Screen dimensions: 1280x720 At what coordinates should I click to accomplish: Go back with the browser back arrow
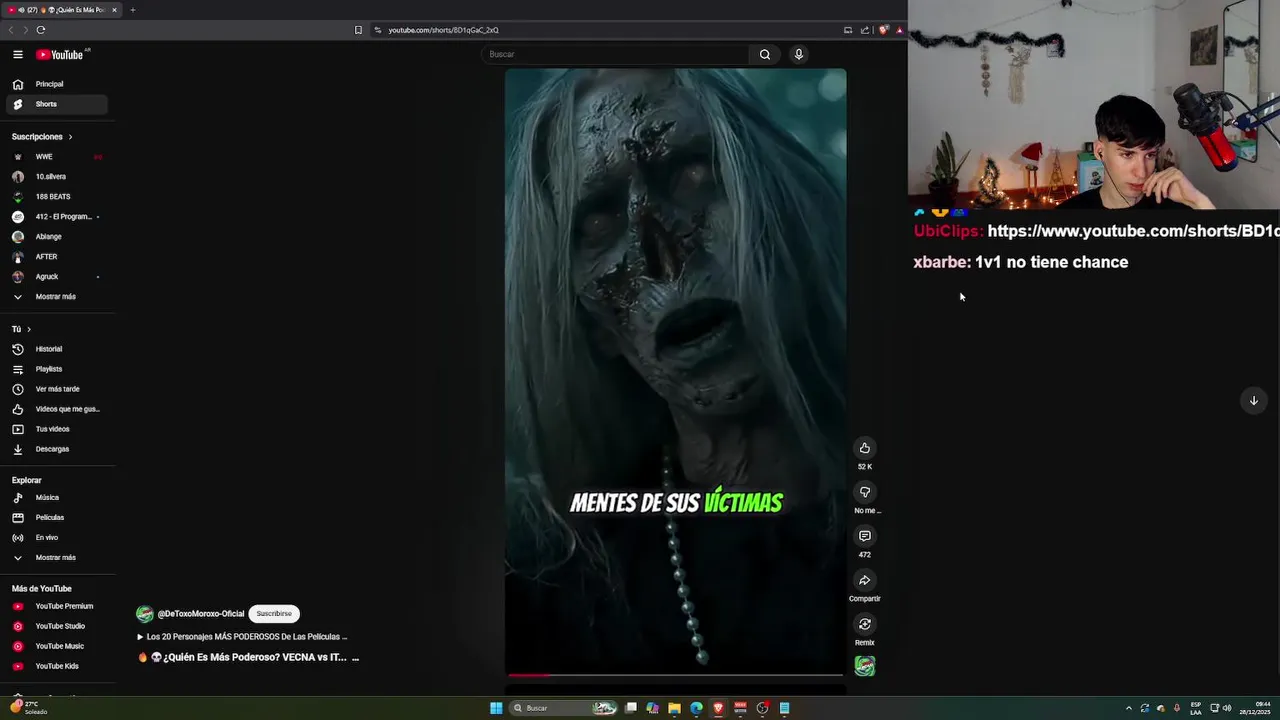pos(11,30)
